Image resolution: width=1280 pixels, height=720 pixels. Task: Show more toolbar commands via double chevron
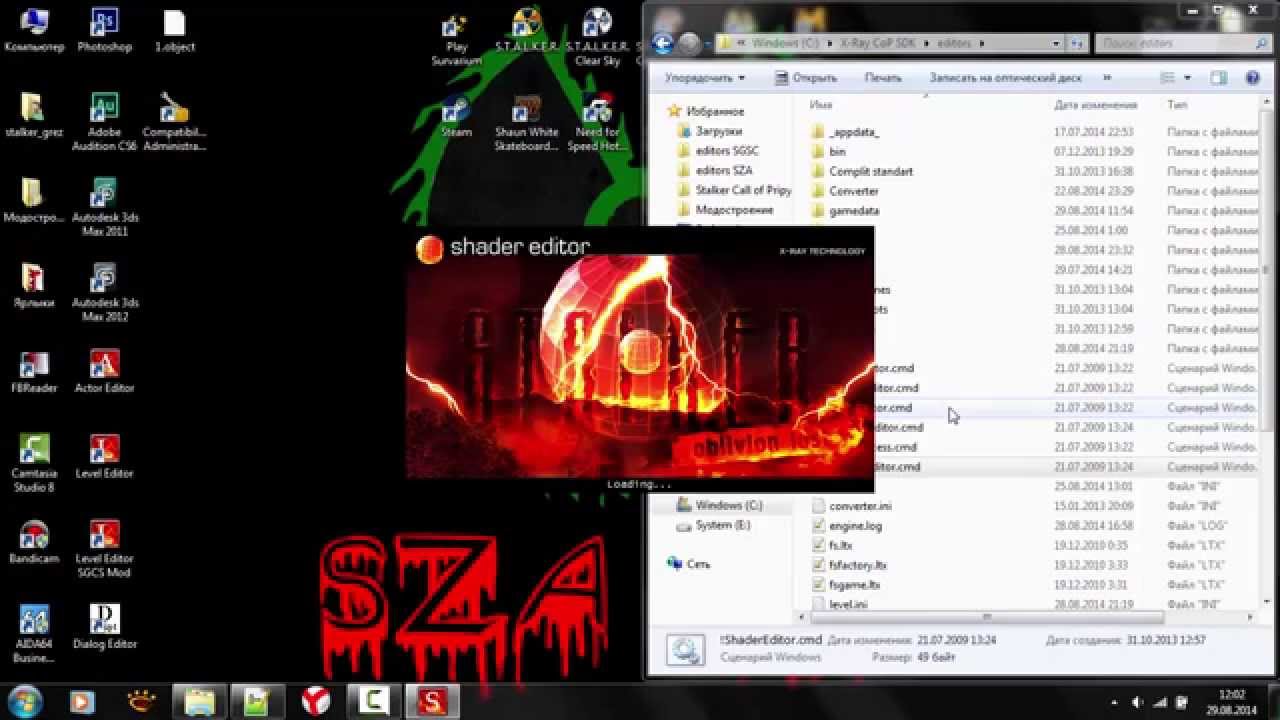click(x=1107, y=77)
